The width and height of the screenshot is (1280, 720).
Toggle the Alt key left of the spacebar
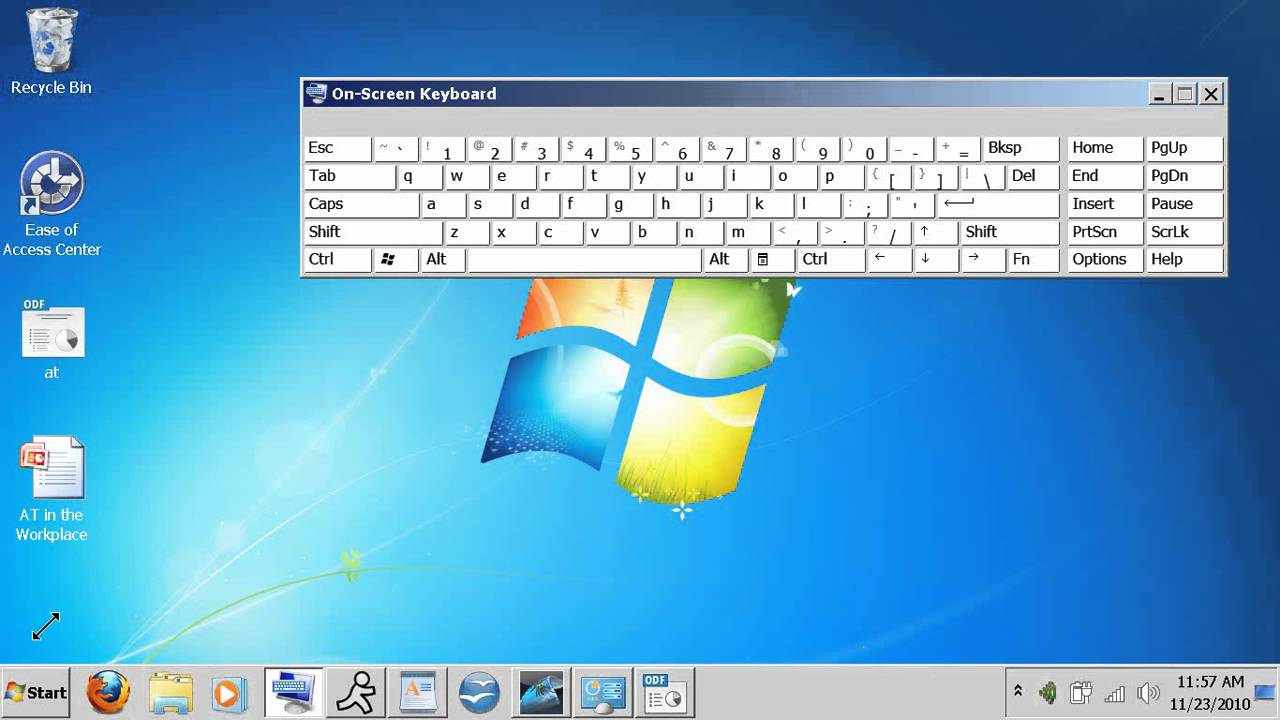[x=444, y=260]
